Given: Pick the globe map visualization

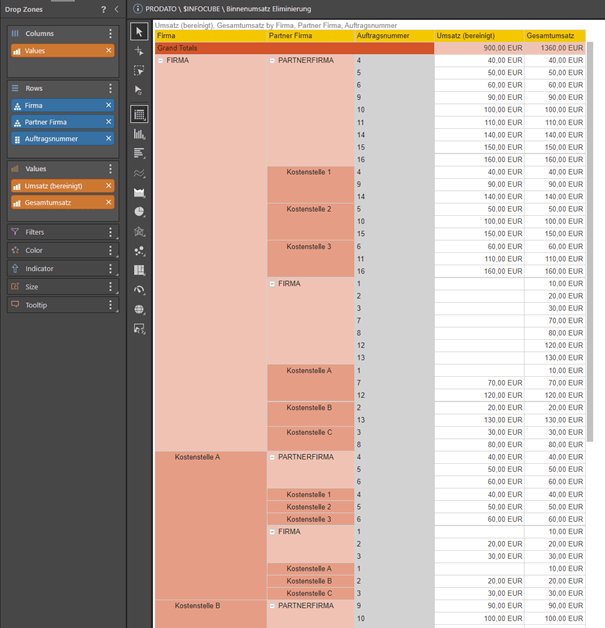Looking at the screenshot, I should pyautogui.click(x=139, y=309).
